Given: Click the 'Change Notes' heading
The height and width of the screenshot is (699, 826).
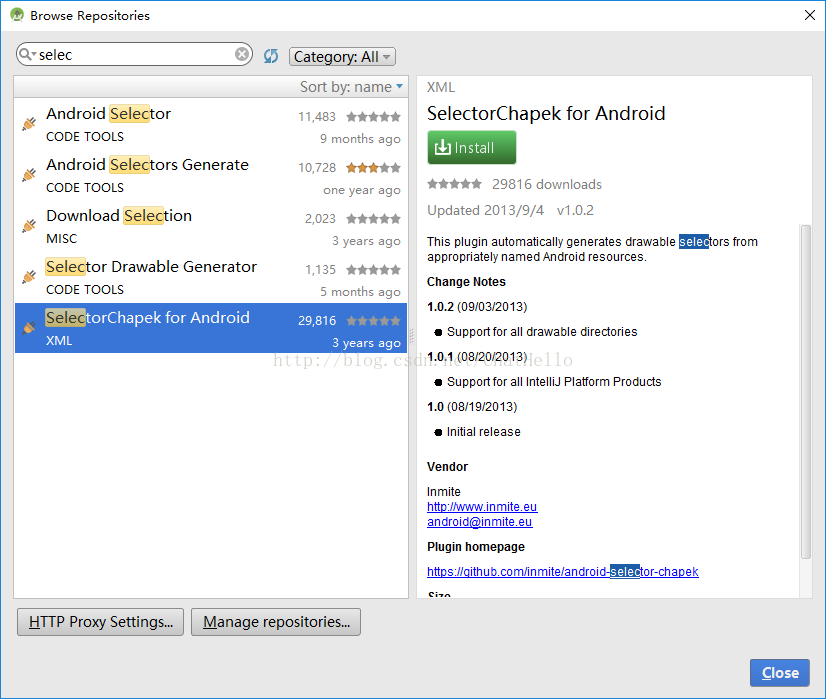Looking at the screenshot, I should tap(466, 282).
